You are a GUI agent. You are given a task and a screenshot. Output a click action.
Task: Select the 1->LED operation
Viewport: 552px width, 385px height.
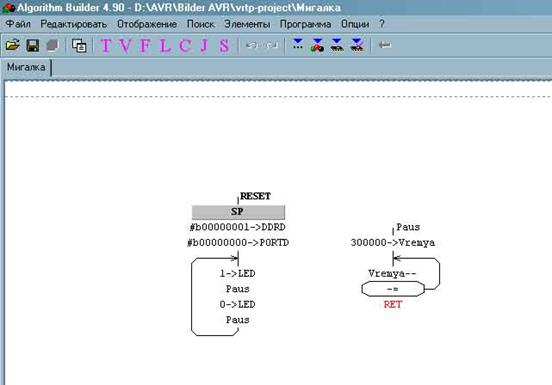(x=238, y=273)
